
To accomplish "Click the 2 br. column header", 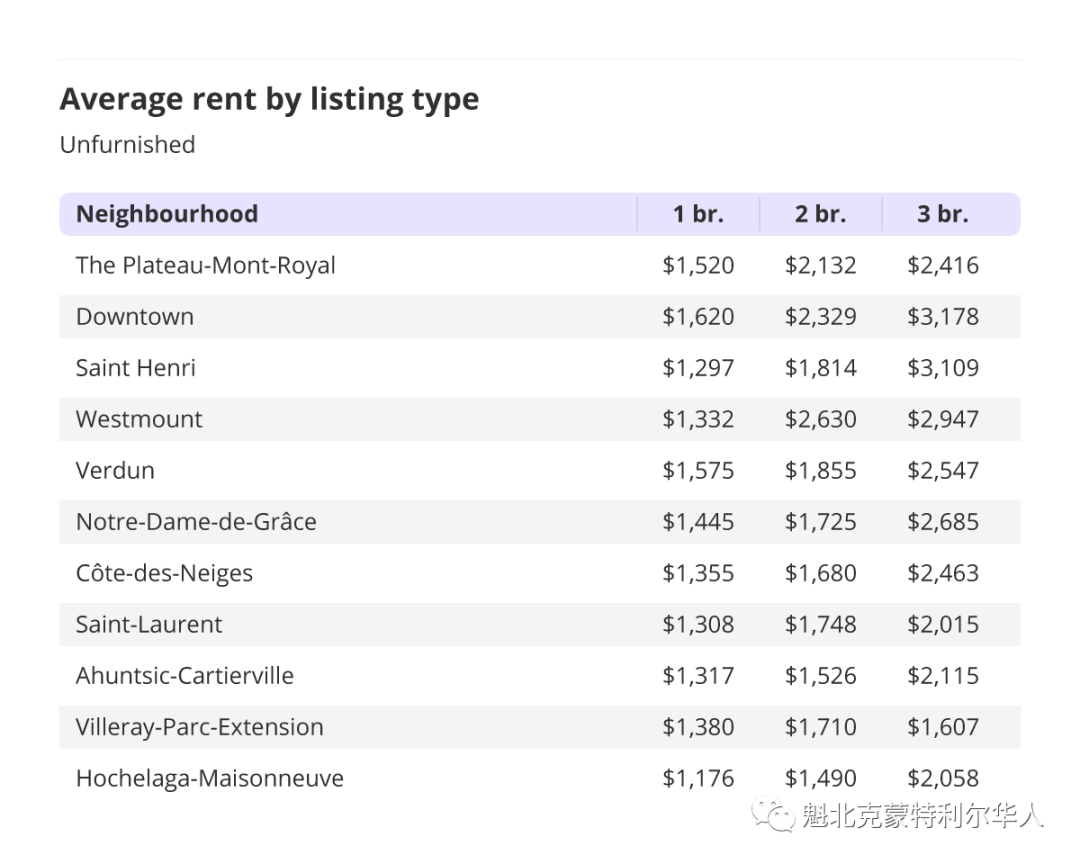I will coord(820,214).
